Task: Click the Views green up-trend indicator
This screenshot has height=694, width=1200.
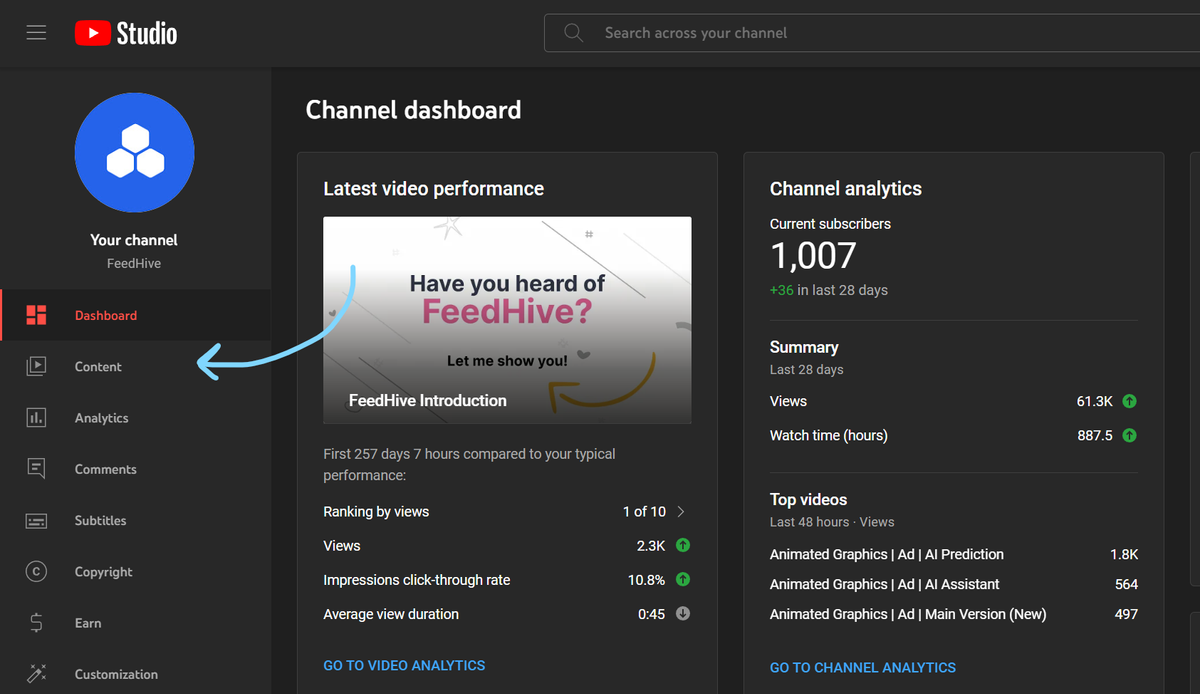Action: click(682, 545)
